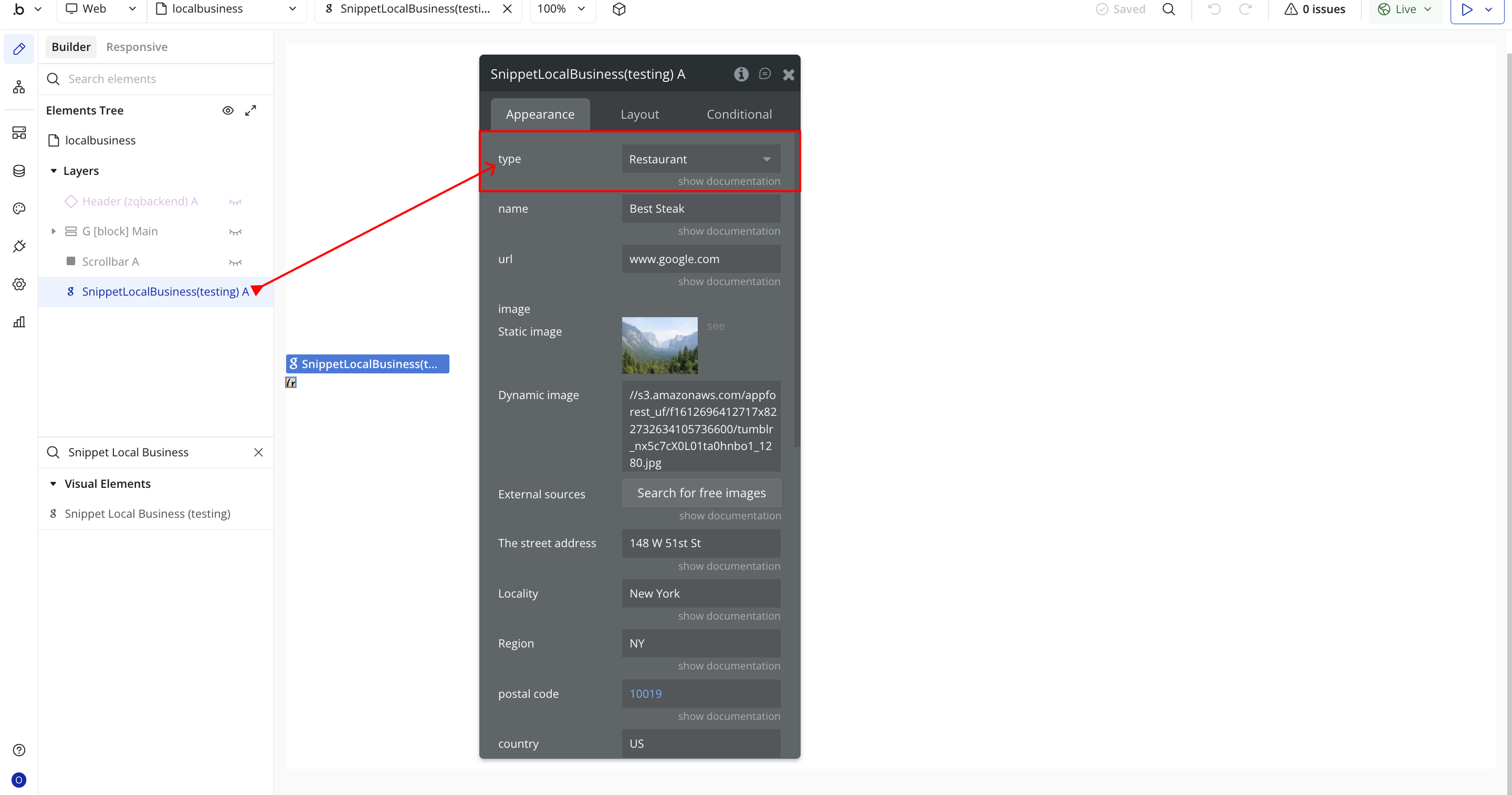Image resolution: width=1512 pixels, height=795 pixels.
Task: Open the Styles palette icon in sidebar
Action: pyautogui.click(x=19, y=208)
